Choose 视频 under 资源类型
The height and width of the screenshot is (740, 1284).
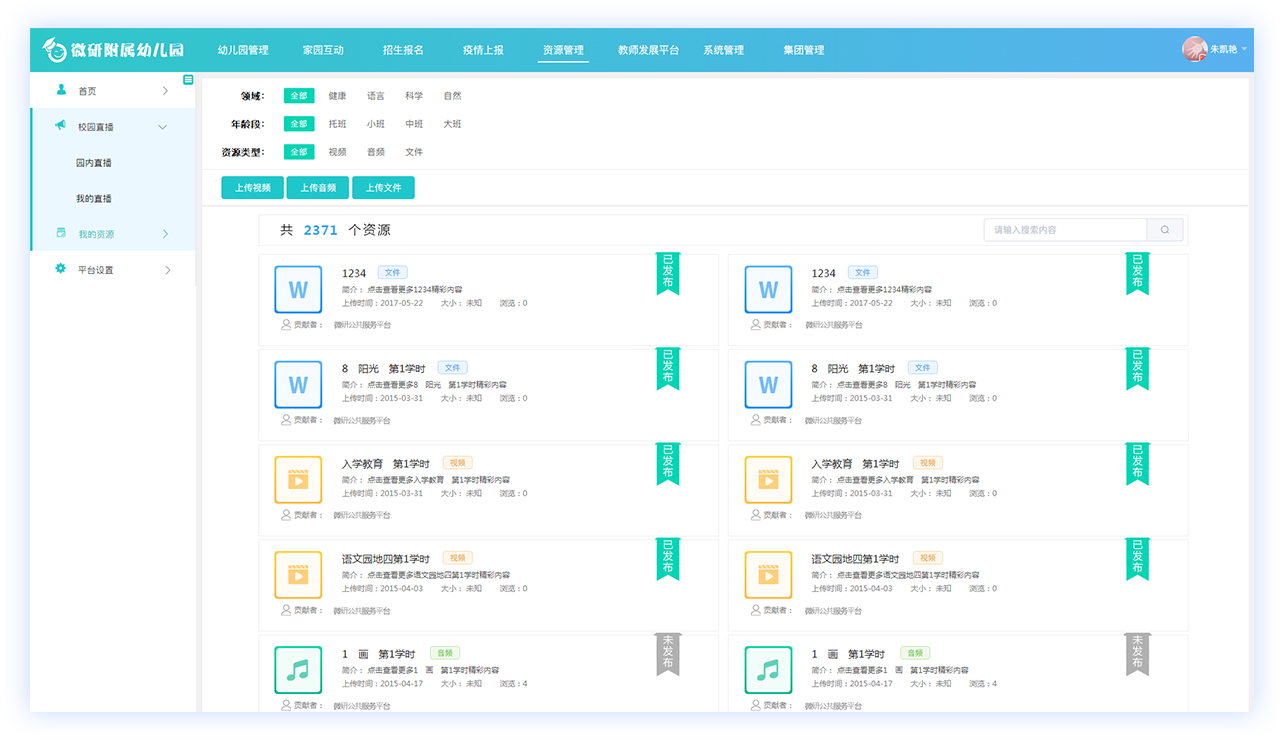click(337, 152)
